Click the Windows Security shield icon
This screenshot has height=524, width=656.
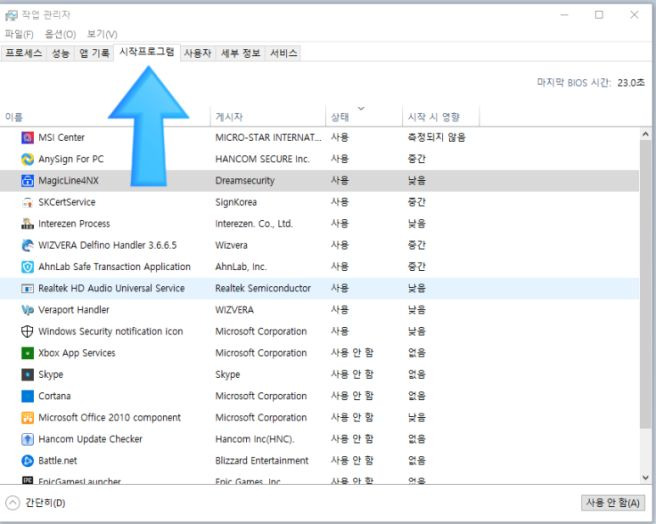(x=27, y=331)
